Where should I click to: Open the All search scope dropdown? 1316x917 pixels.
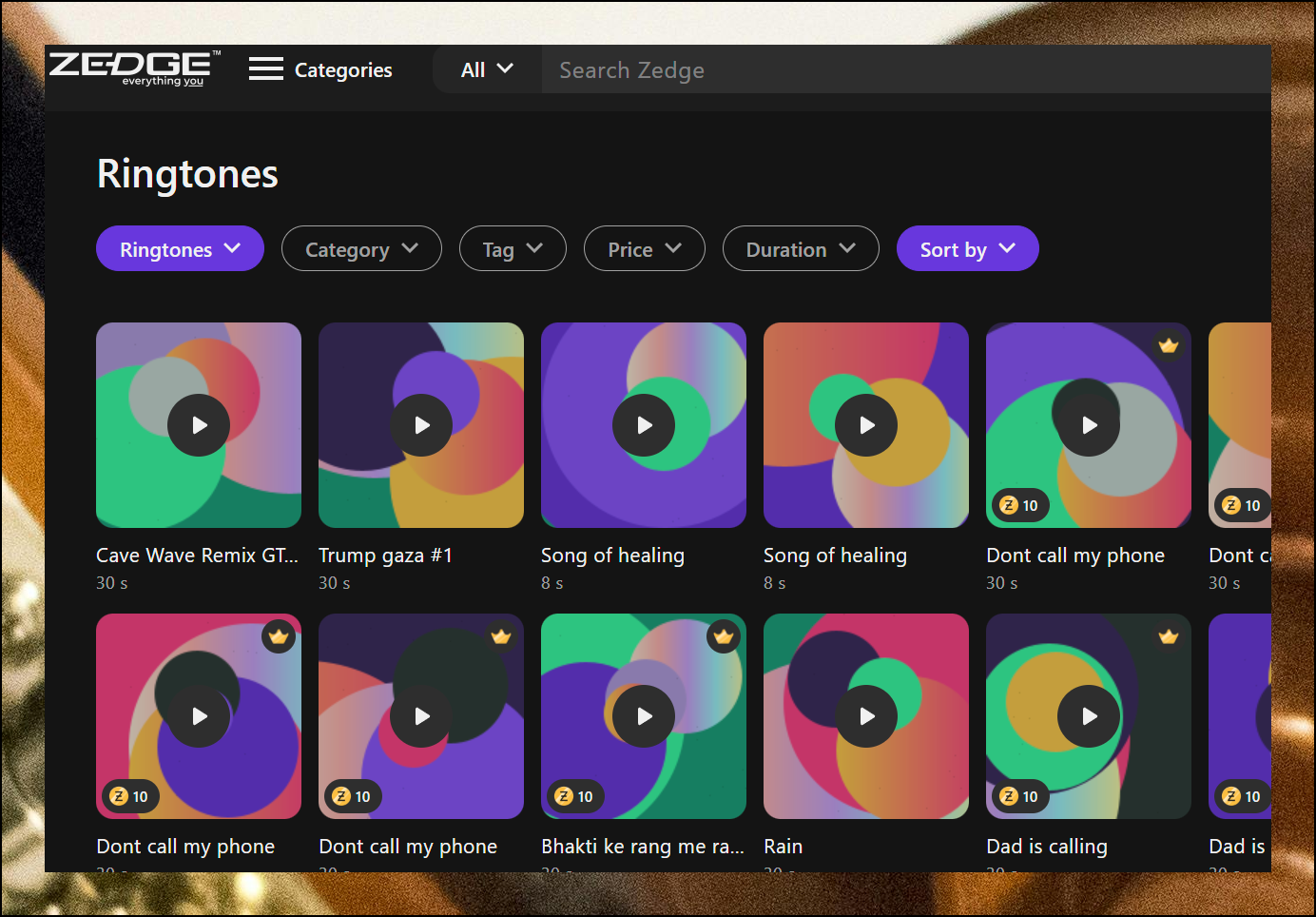(487, 69)
